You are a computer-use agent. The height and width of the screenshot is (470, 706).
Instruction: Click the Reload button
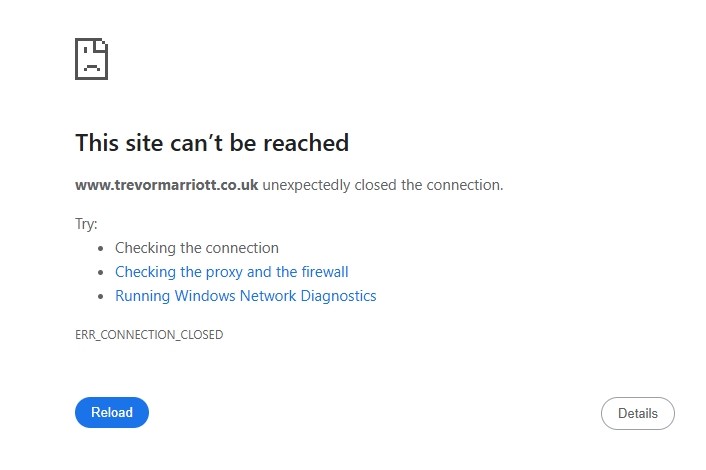coord(112,412)
